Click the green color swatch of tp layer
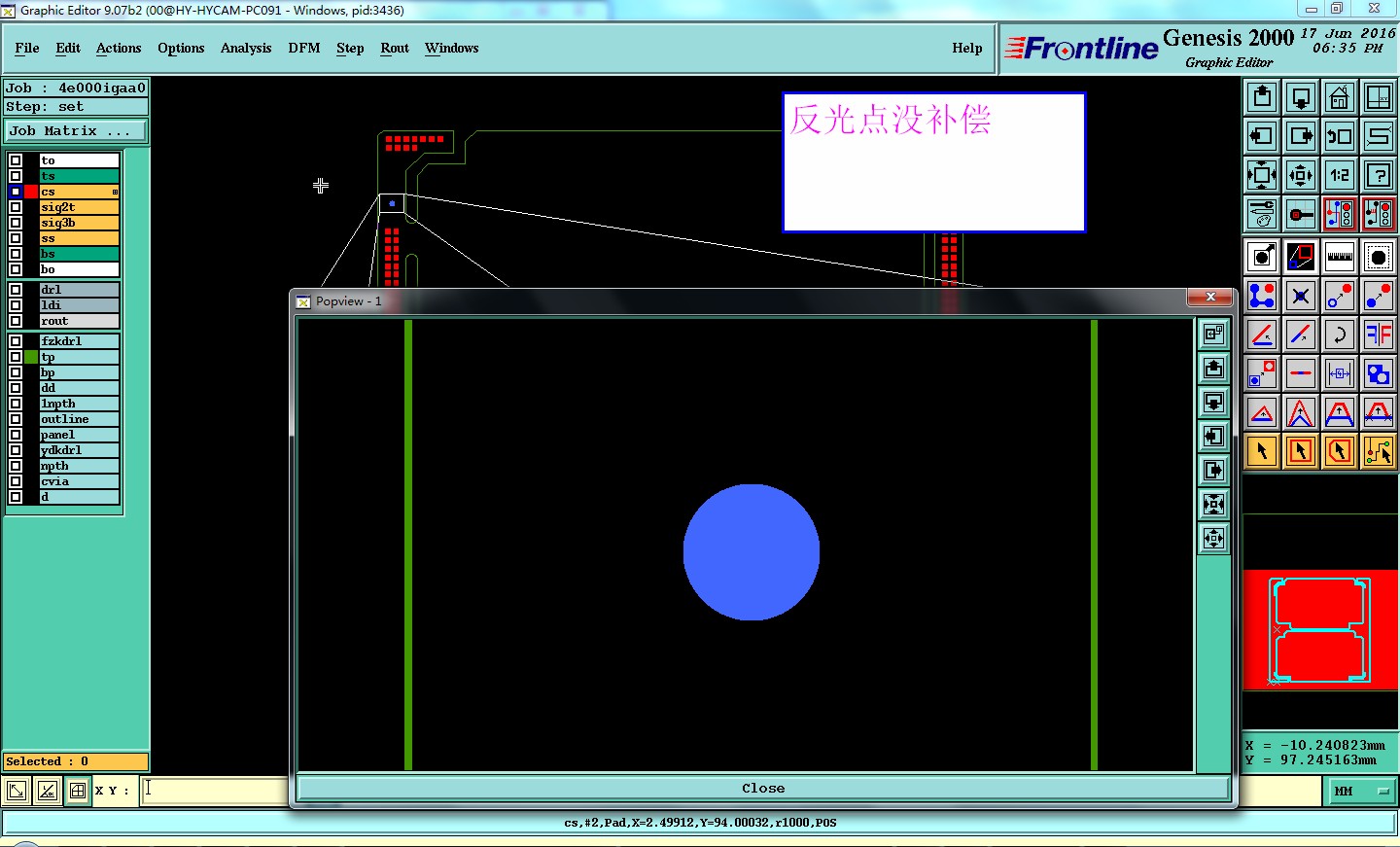Image resolution: width=1400 pixels, height=847 pixels. click(x=31, y=357)
